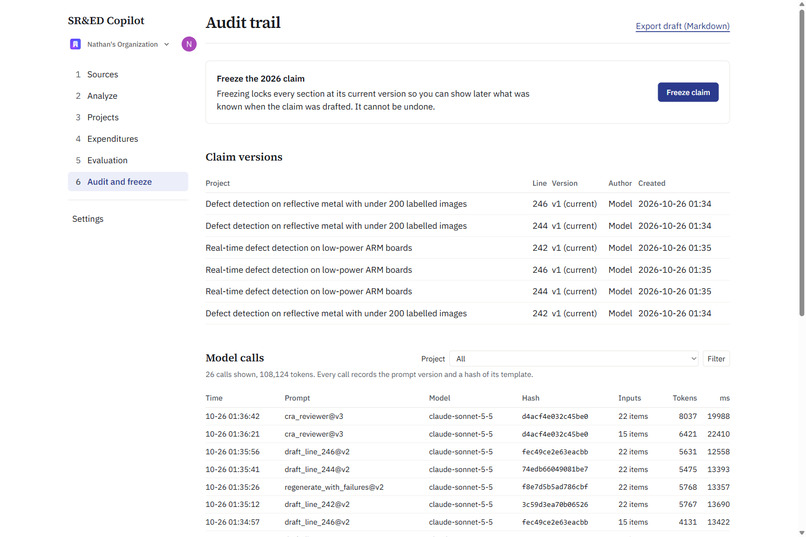Click draft_line_246@v2 prompt at 01:35:56
The width and height of the screenshot is (806, 537).
(x=317, y=452)
